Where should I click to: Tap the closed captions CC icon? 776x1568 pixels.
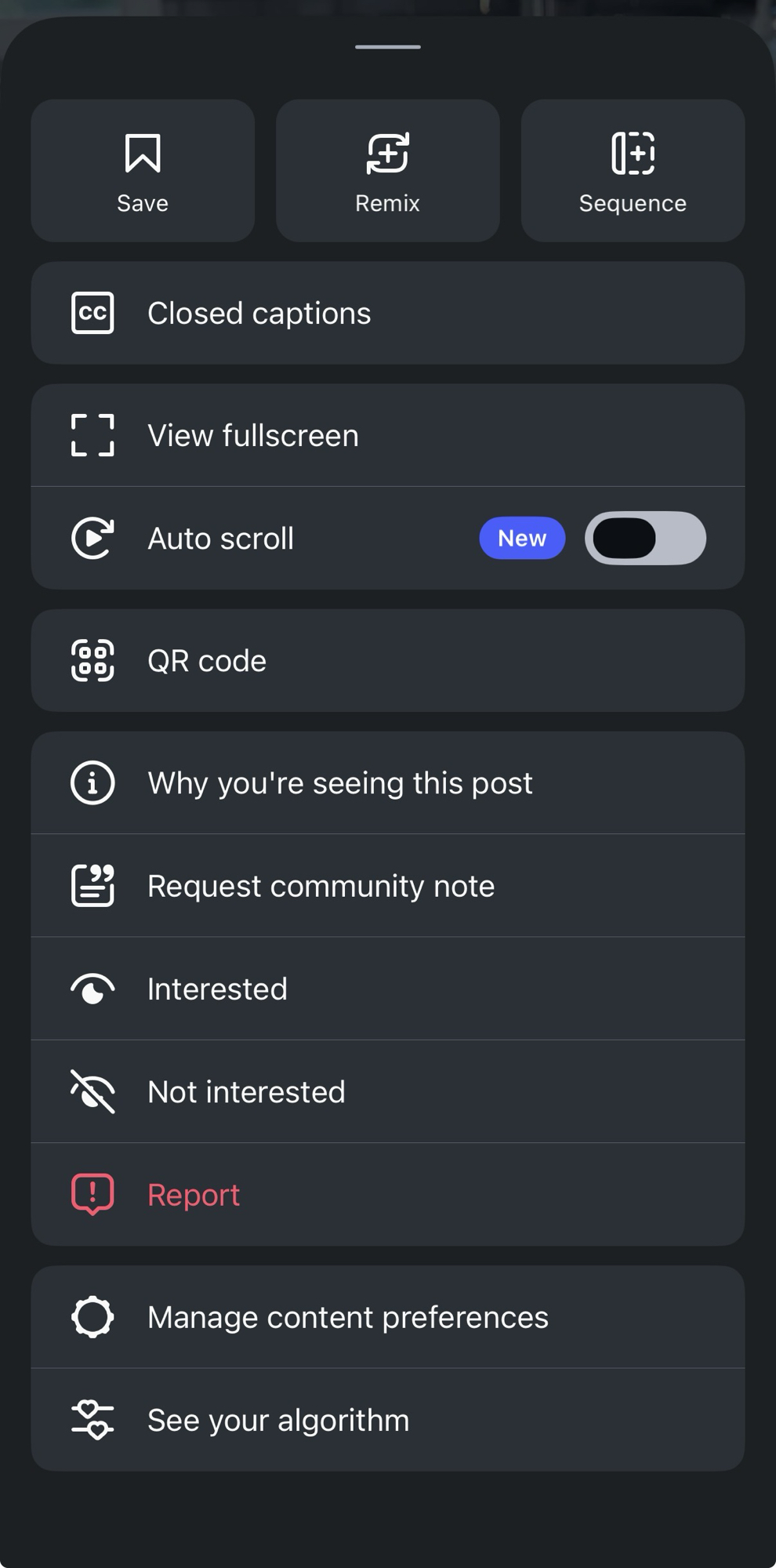92,313
